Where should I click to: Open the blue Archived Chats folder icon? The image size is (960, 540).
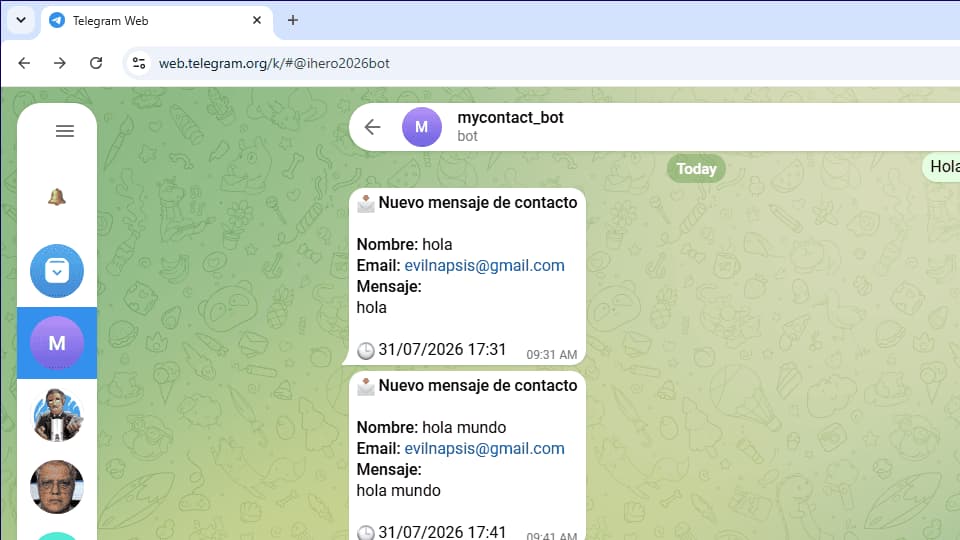57,271
